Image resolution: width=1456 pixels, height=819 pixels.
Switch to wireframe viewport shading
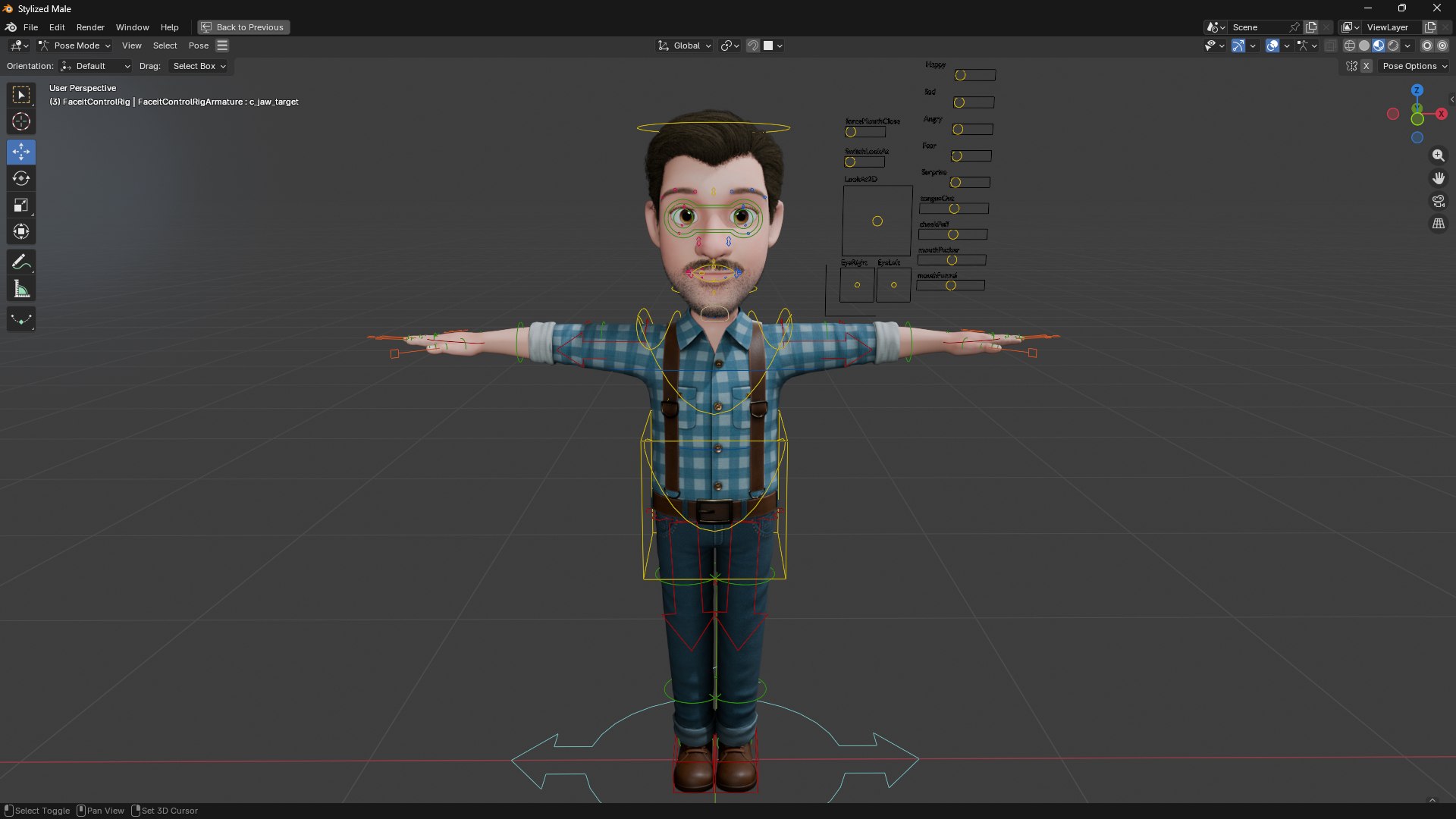pyautogui.click(x=1350, y=45)
